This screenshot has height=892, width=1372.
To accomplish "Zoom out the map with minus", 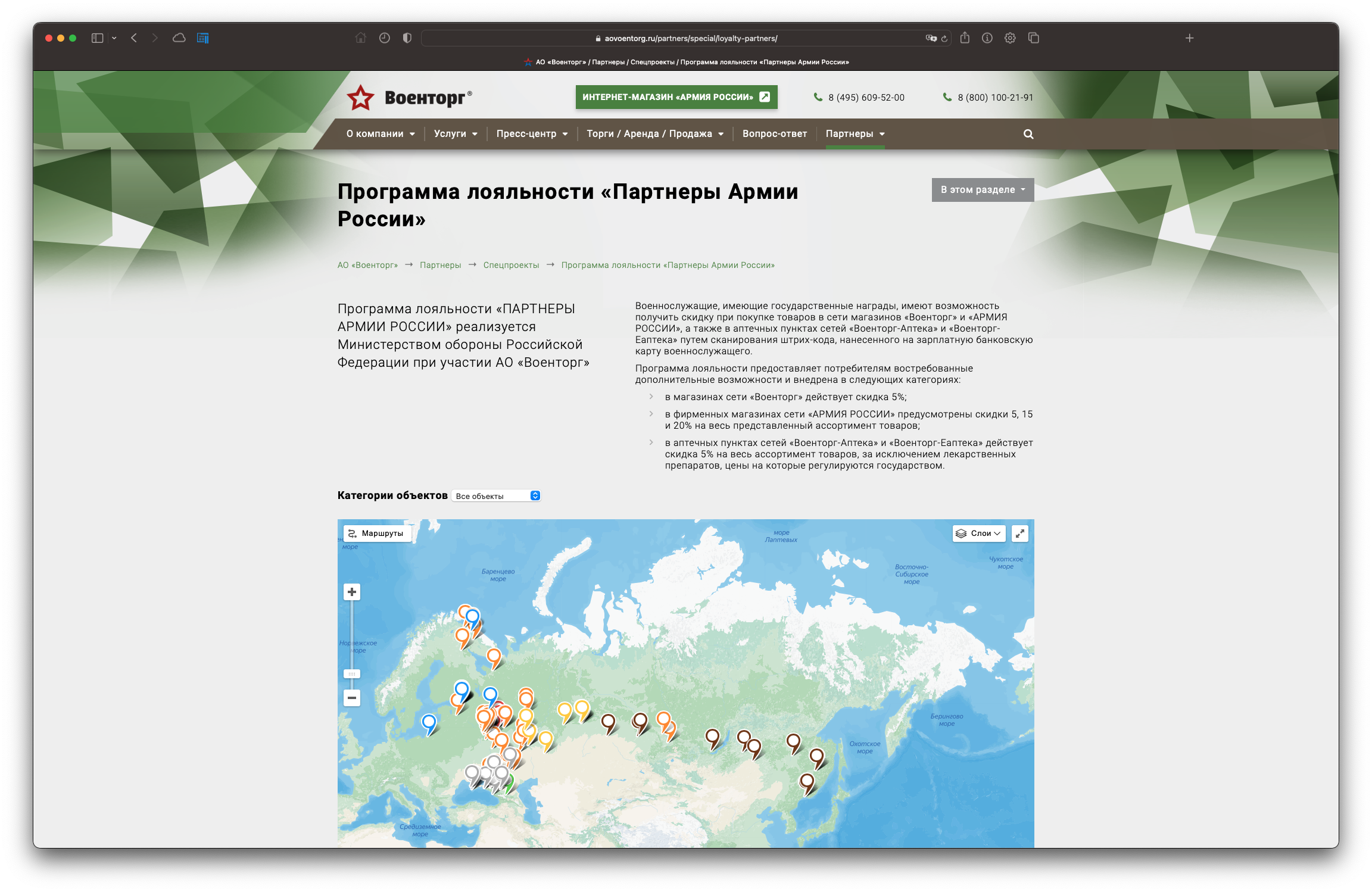I will 352,698.
